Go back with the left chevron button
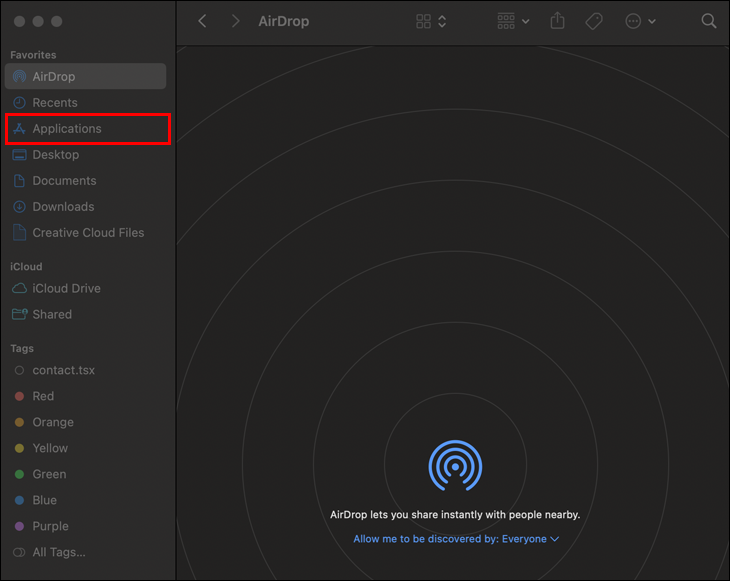The image size is (730, 581). point(203,21)
